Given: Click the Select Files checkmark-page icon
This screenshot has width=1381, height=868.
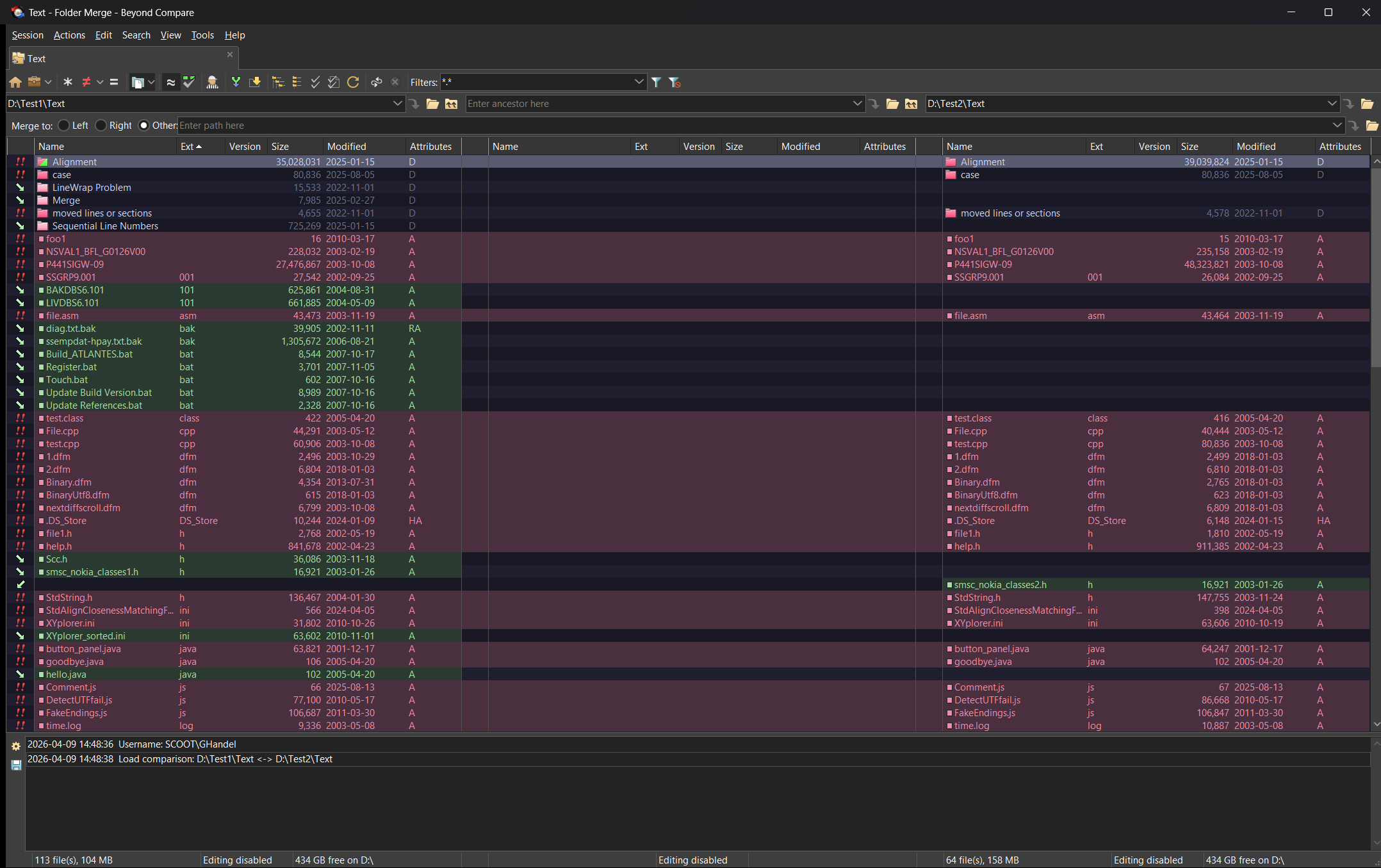Looking at the screenshot, I should 334,82.
